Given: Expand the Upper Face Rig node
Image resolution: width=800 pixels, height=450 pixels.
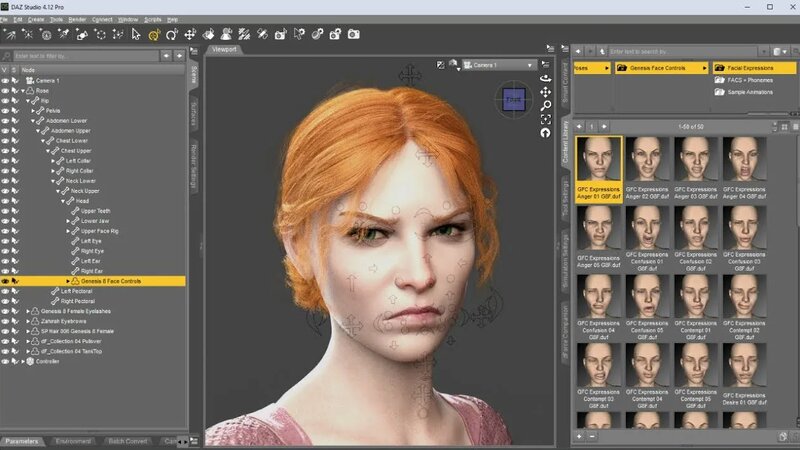Looking at the screenshot, I should 68,231.
